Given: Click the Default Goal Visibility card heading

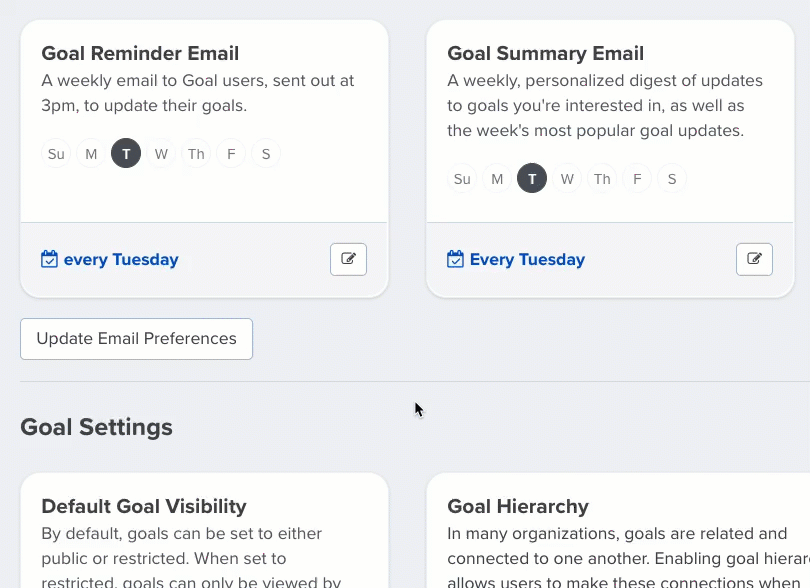Looking at the screenshot, I should [x=144, y=506].
